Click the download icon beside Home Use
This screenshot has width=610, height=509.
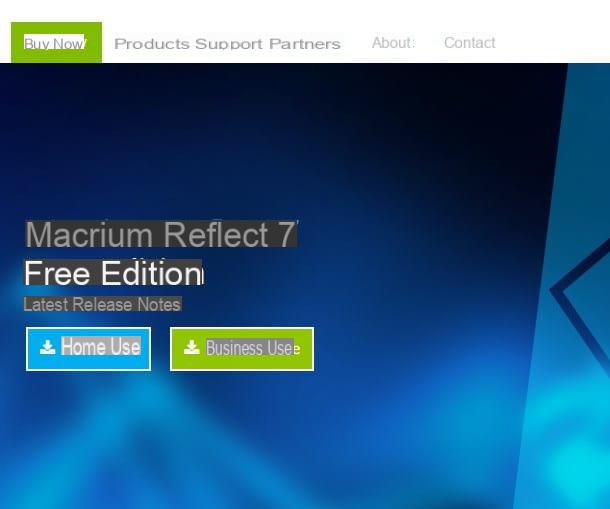(x=47, y=347)
